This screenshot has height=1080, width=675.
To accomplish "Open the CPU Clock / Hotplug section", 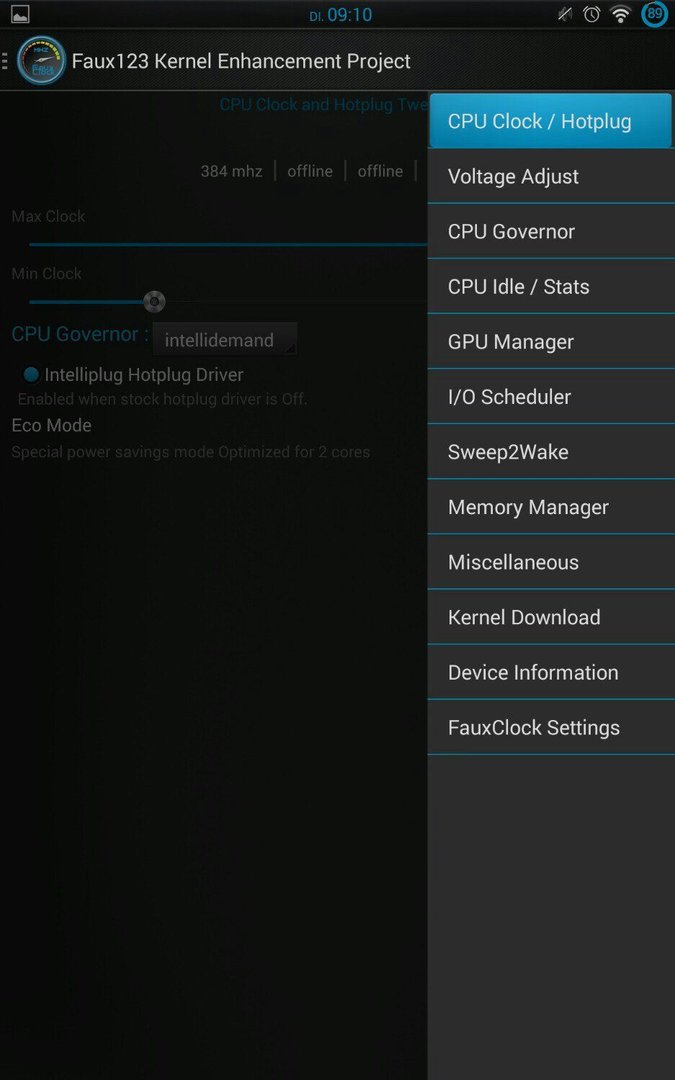I will [550, 121].
